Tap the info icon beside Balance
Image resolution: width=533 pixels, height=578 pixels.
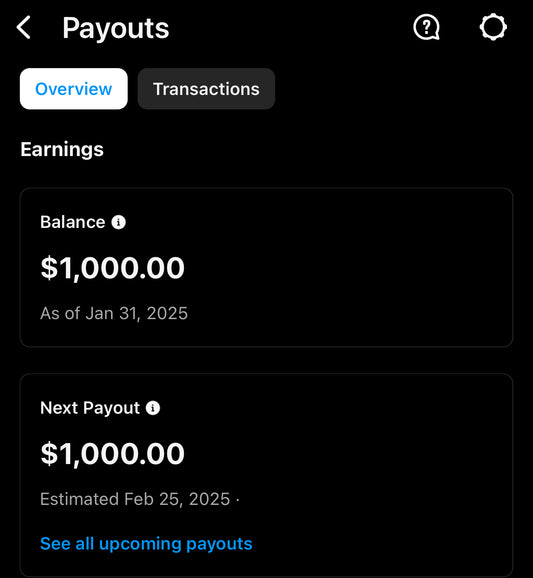tap(119, 222)
